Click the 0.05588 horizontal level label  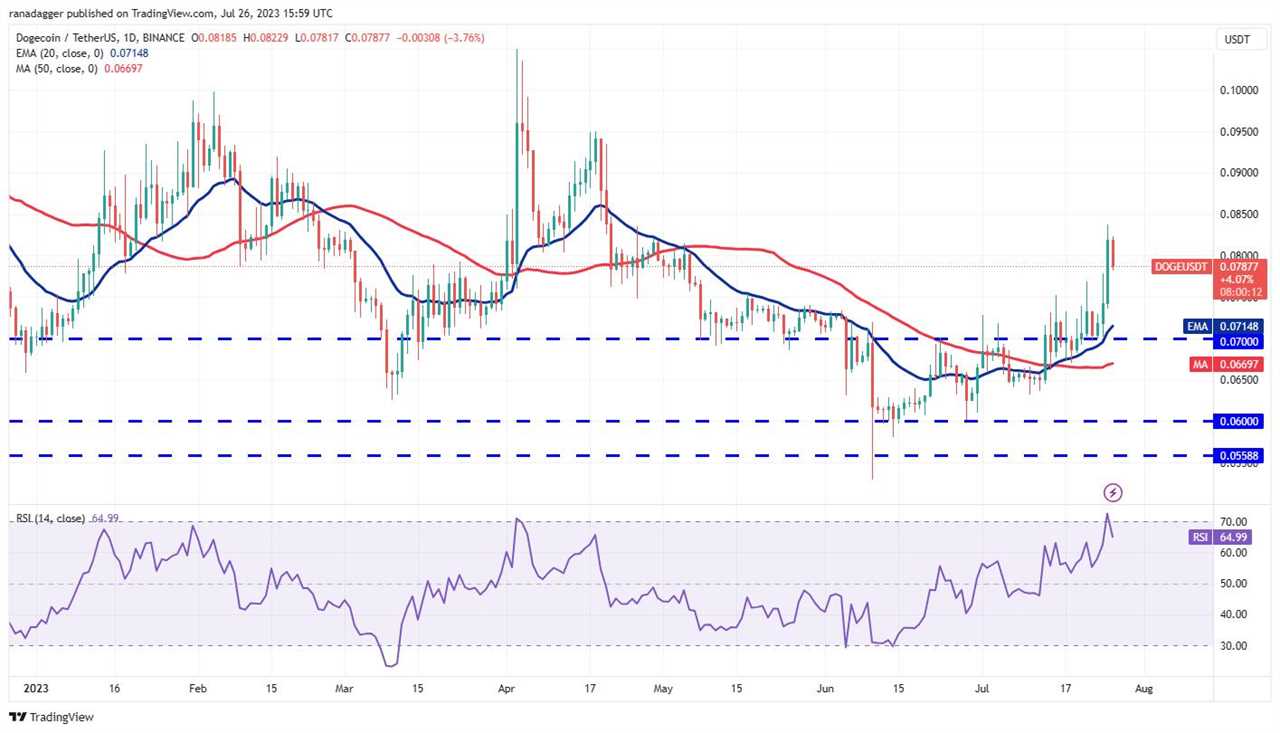tap(1241, 456)
